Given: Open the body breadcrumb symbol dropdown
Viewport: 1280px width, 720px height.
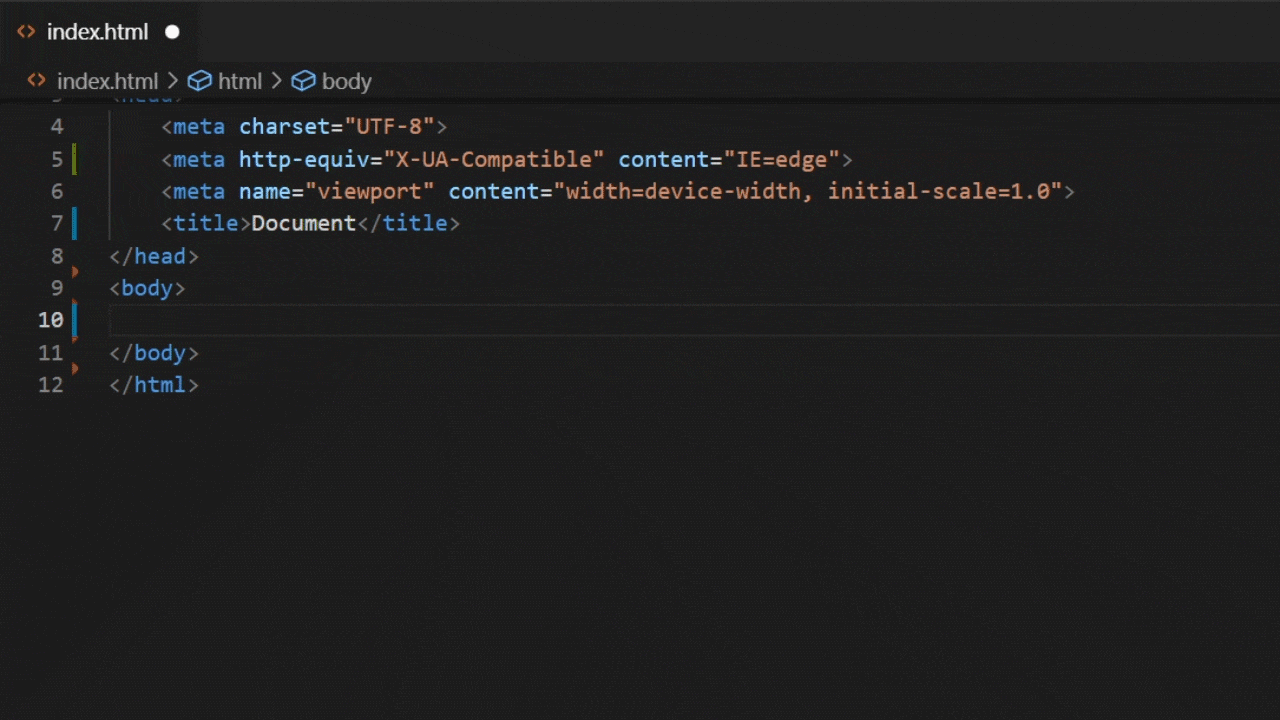Looking at the screenshot, I should click(x=346, y=81).
